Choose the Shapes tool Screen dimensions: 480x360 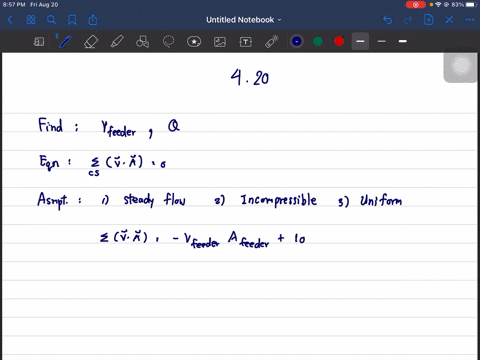[142, 42]
